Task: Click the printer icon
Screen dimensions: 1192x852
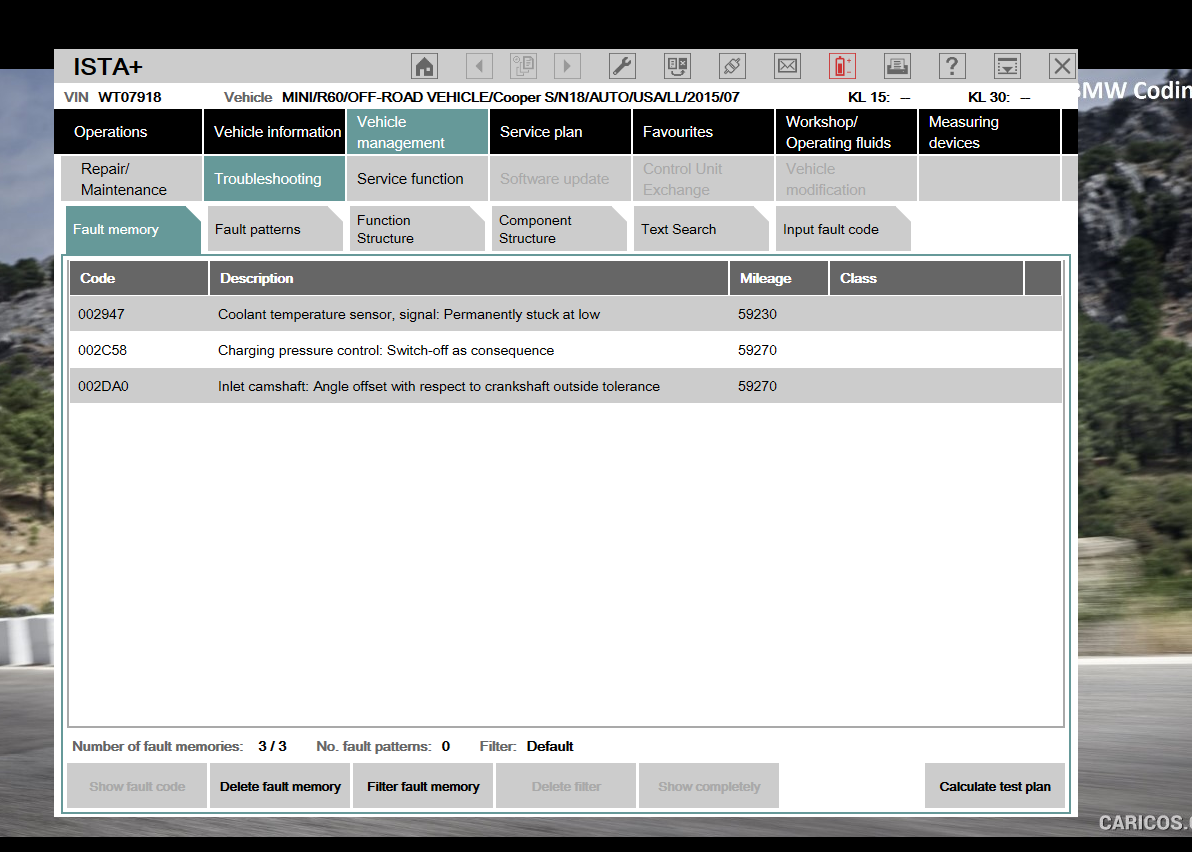Action: 897,67
